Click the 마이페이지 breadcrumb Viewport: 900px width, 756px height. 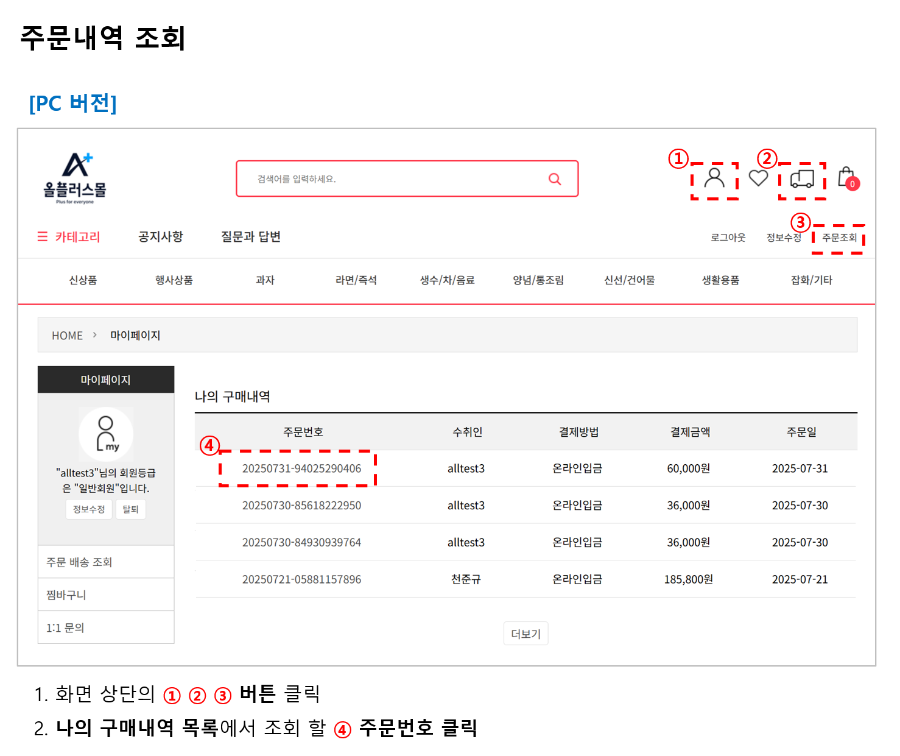point(135,335)
